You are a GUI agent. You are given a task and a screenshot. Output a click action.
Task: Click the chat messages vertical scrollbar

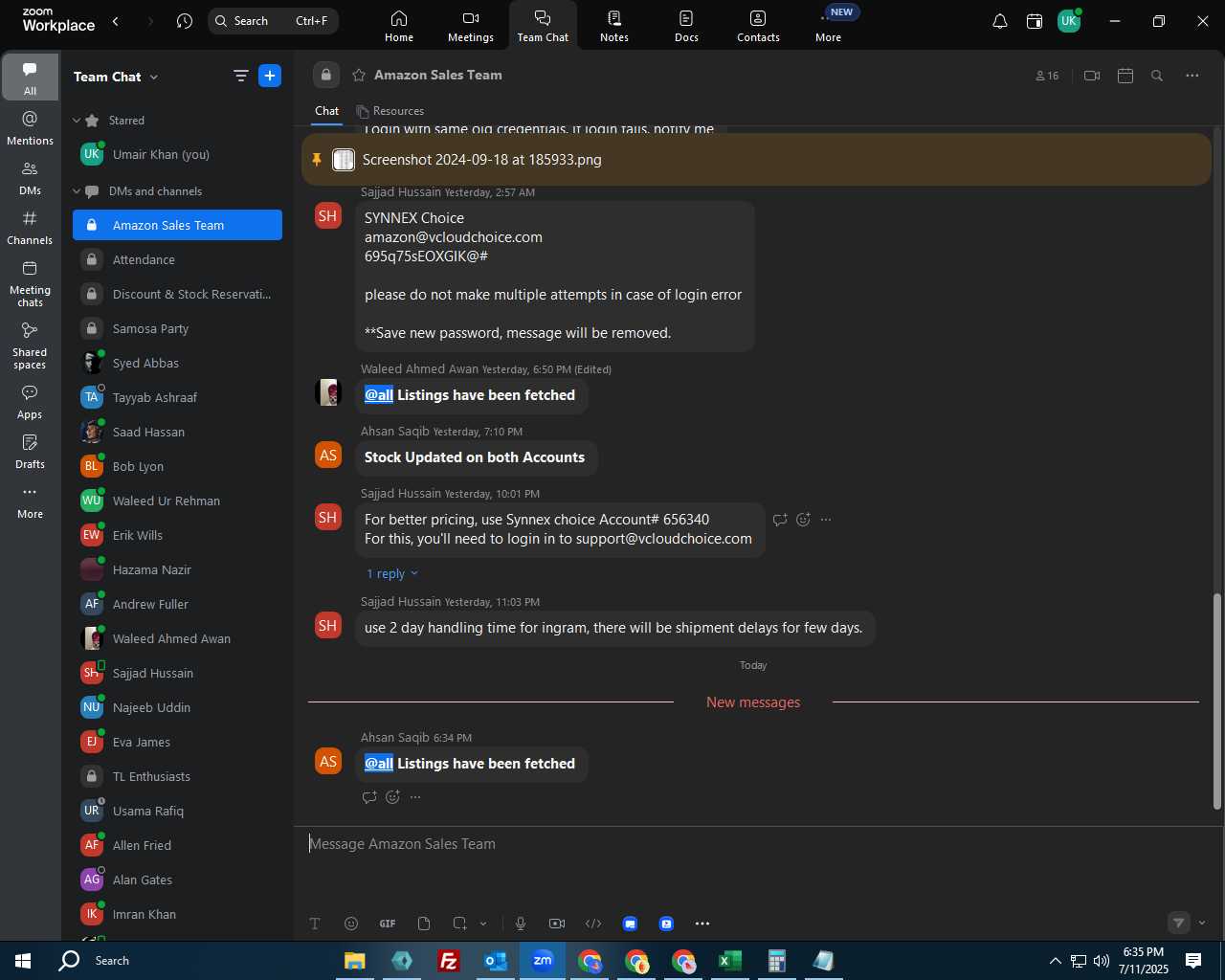(1217, 701)
